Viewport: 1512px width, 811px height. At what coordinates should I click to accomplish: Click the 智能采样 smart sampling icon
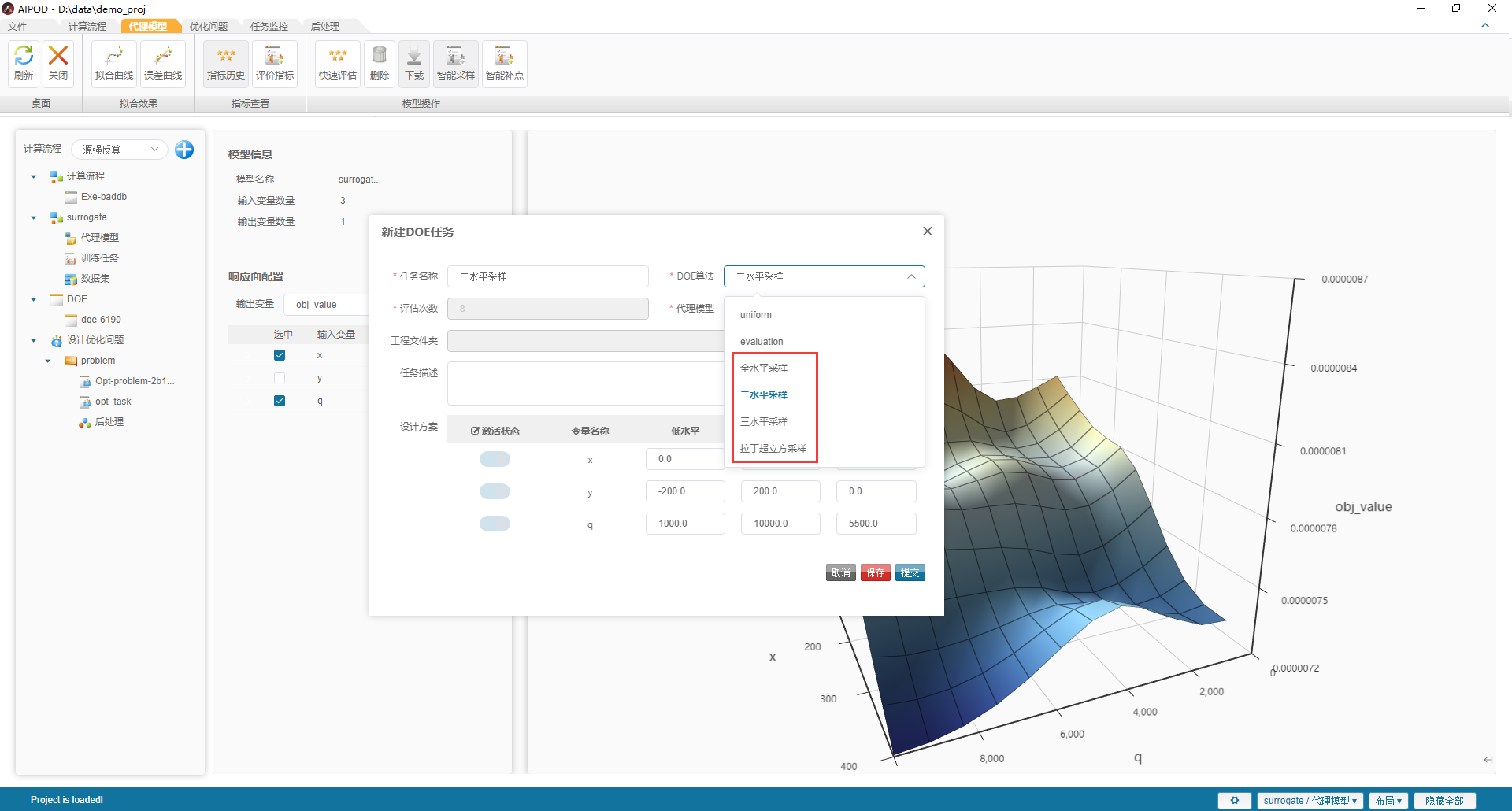pos(456,63)
